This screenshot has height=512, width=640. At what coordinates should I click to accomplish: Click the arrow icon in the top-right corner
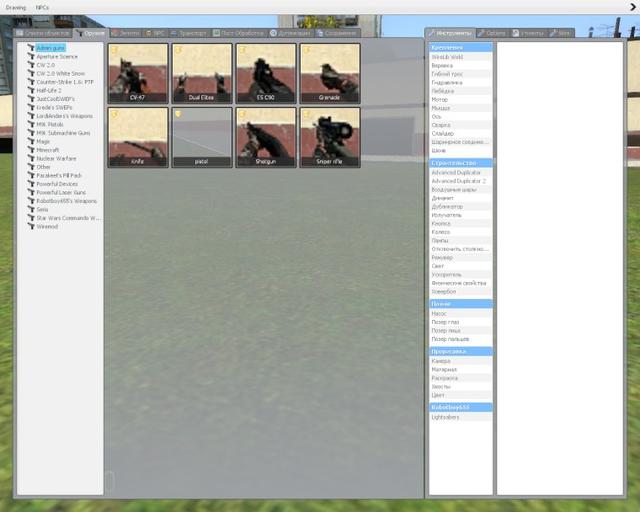(x=633, y=7)
